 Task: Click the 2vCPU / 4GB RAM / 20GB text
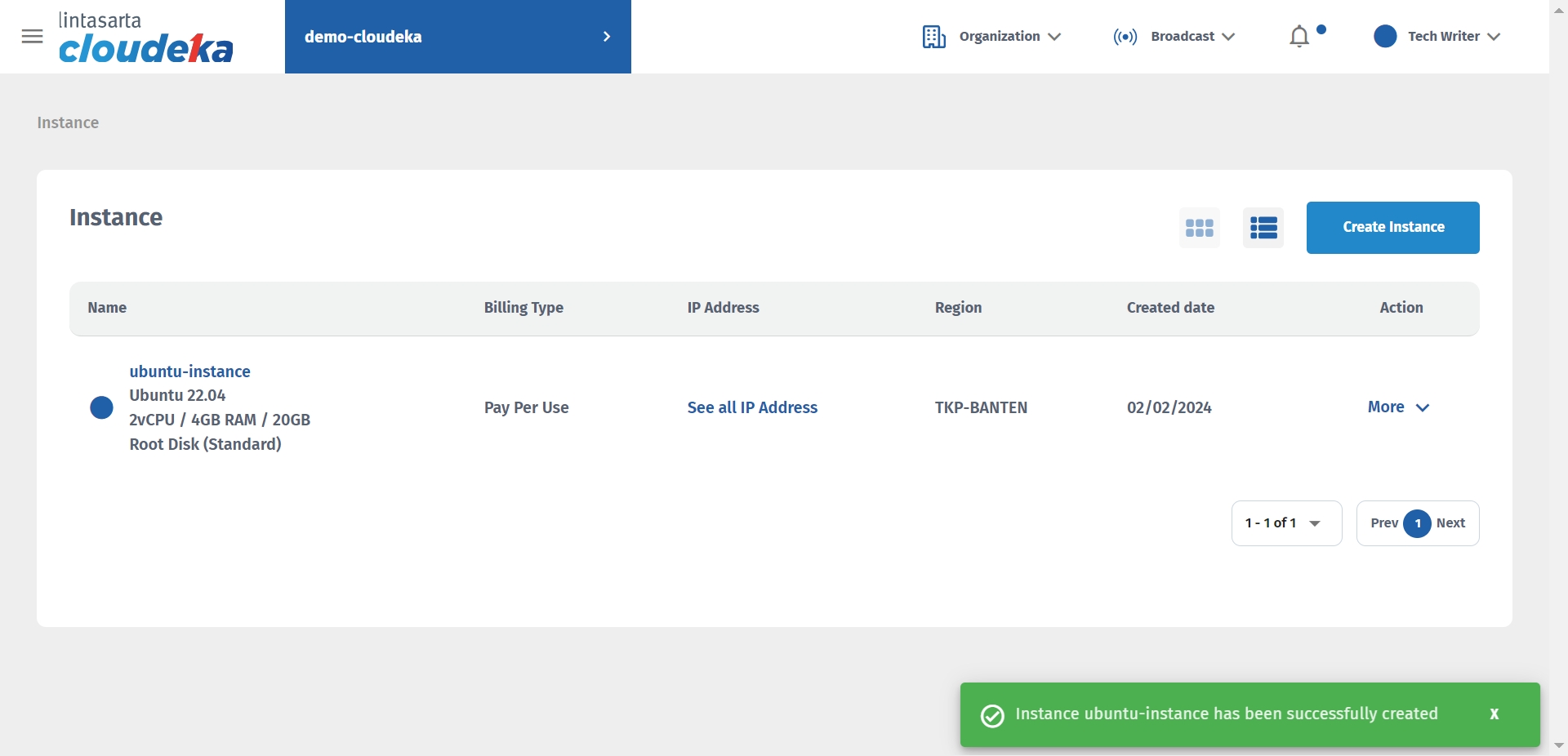[220, 420]
